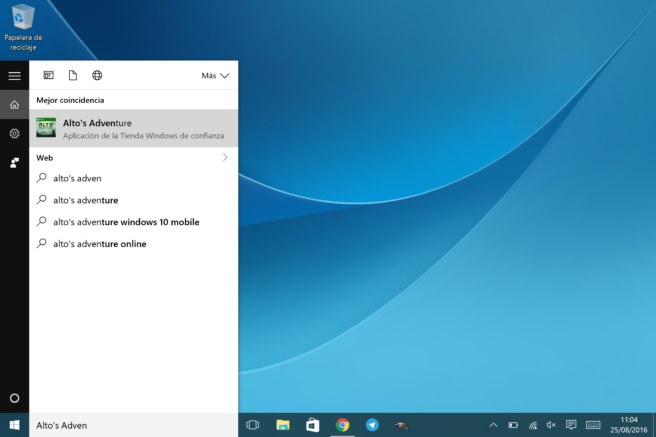The height and width of the screenshot is (437, 656).
Task: Filter results by Web globe icon
Action: tap(97, 75)
